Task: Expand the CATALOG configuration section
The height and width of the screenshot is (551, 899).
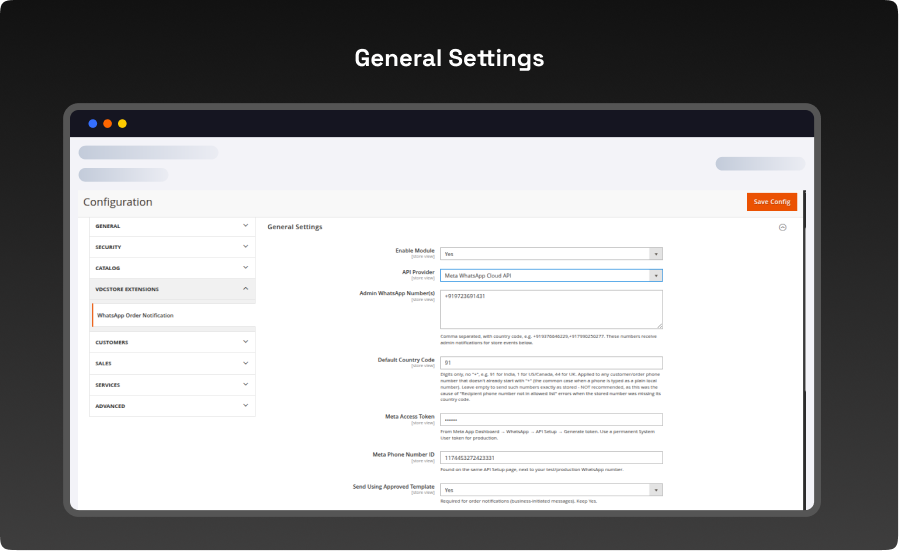Action: click(172, 268)
